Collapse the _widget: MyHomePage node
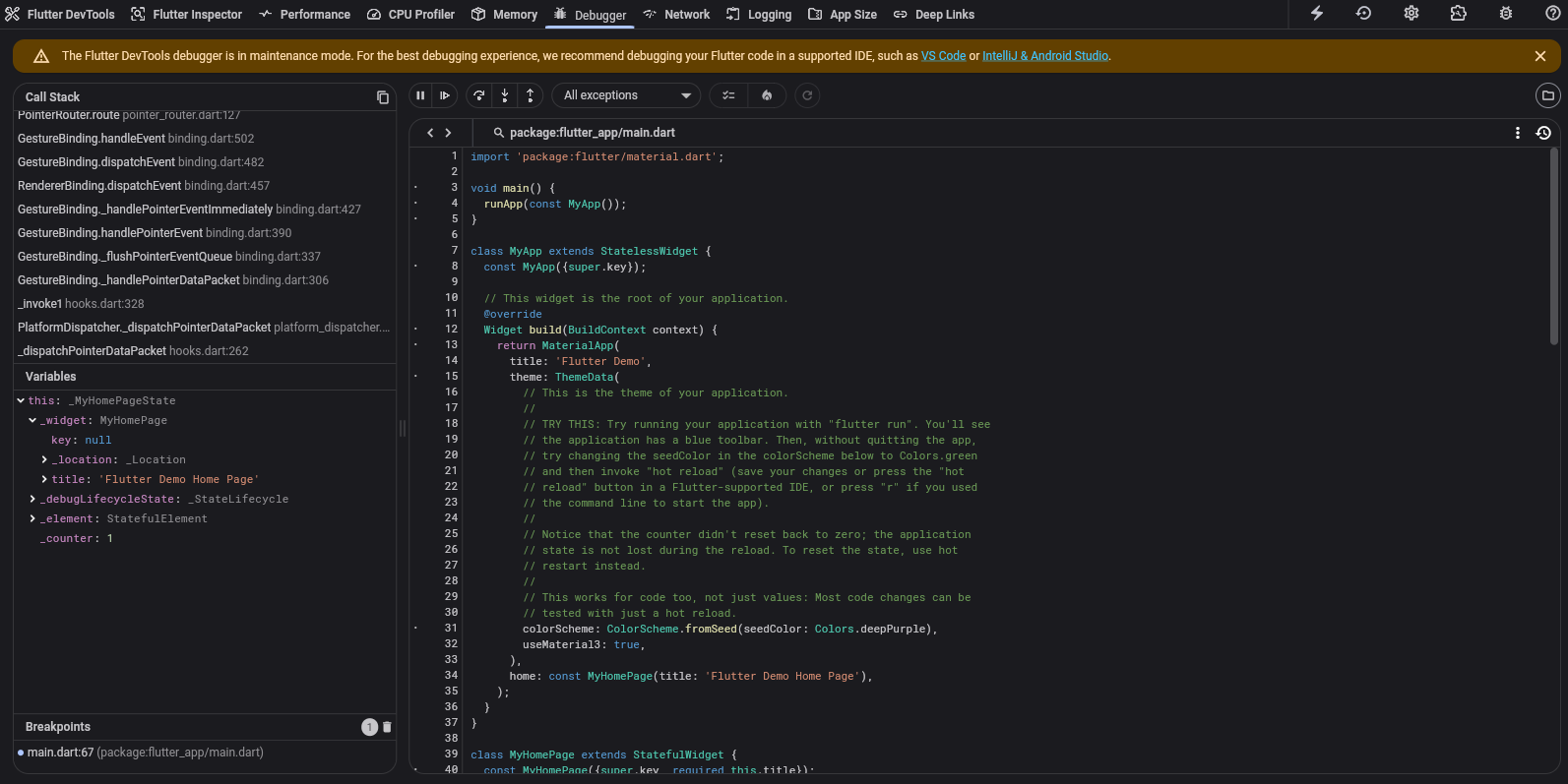Screen dimensions: 1568x784 coord(32,420)
